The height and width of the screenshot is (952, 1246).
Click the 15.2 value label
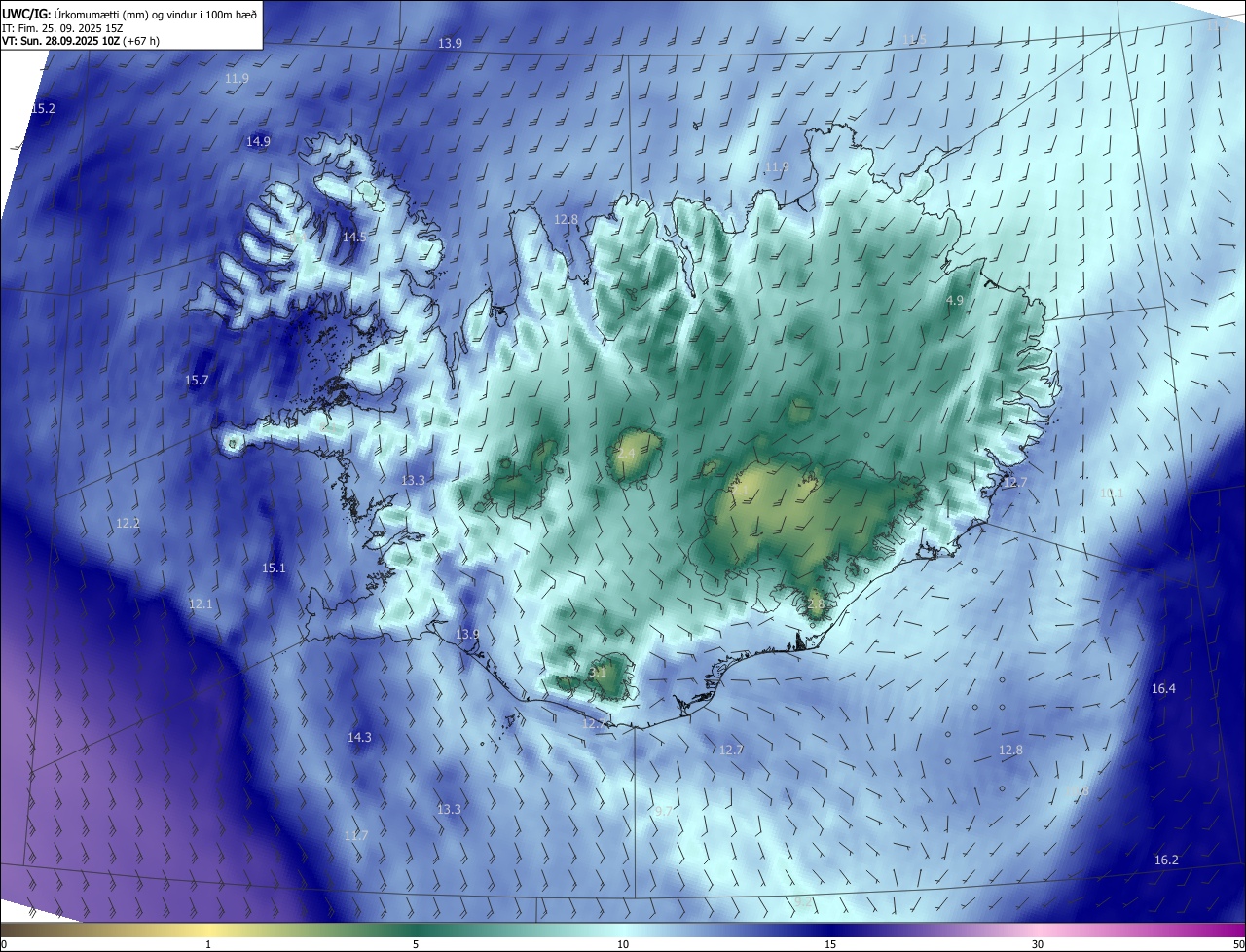point(43,108)
